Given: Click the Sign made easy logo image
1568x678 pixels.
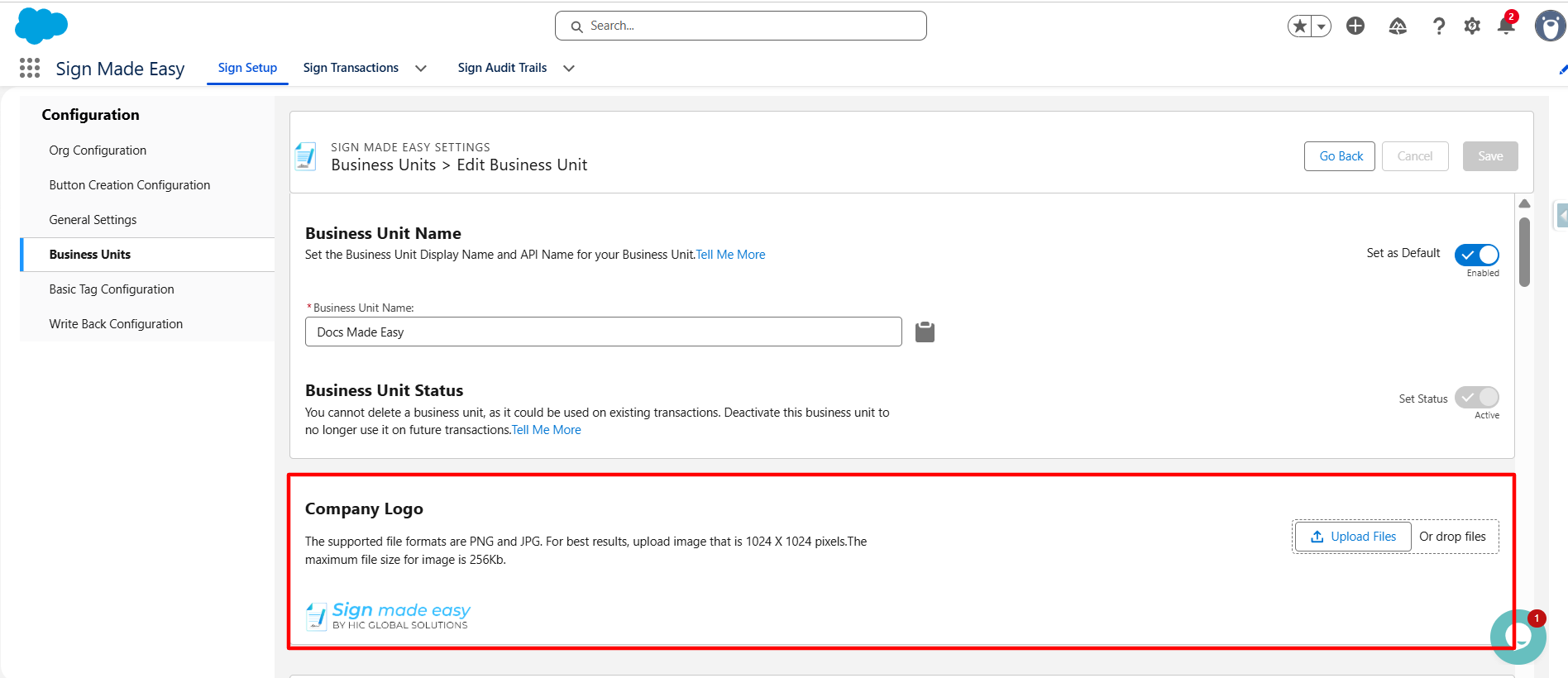Looking at the screenshot, I should [x=388, y=616].
